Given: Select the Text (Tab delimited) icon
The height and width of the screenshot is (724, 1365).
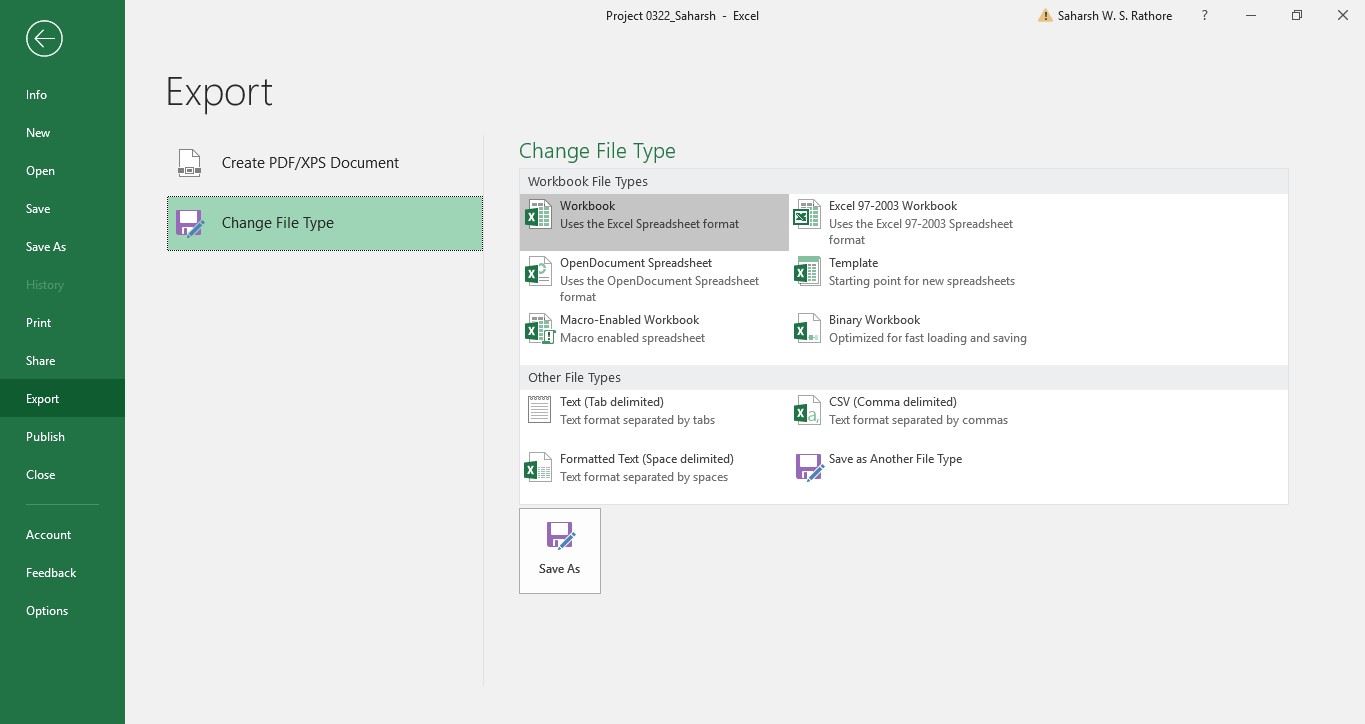Looking at the screenshot, I should (x=538, y=410).
